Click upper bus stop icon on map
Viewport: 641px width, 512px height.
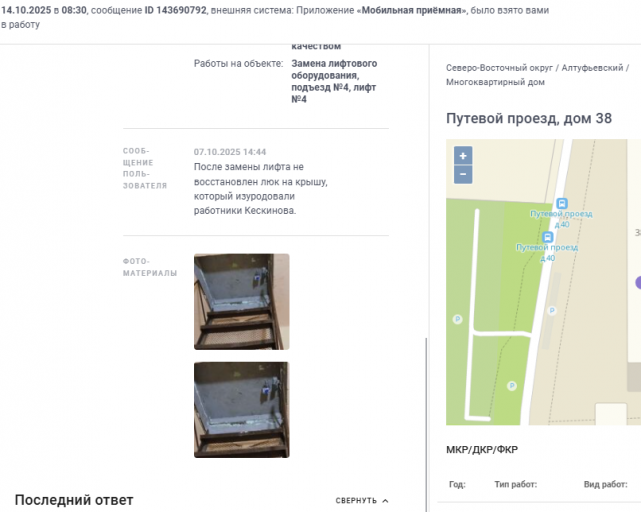coord(562,203)
